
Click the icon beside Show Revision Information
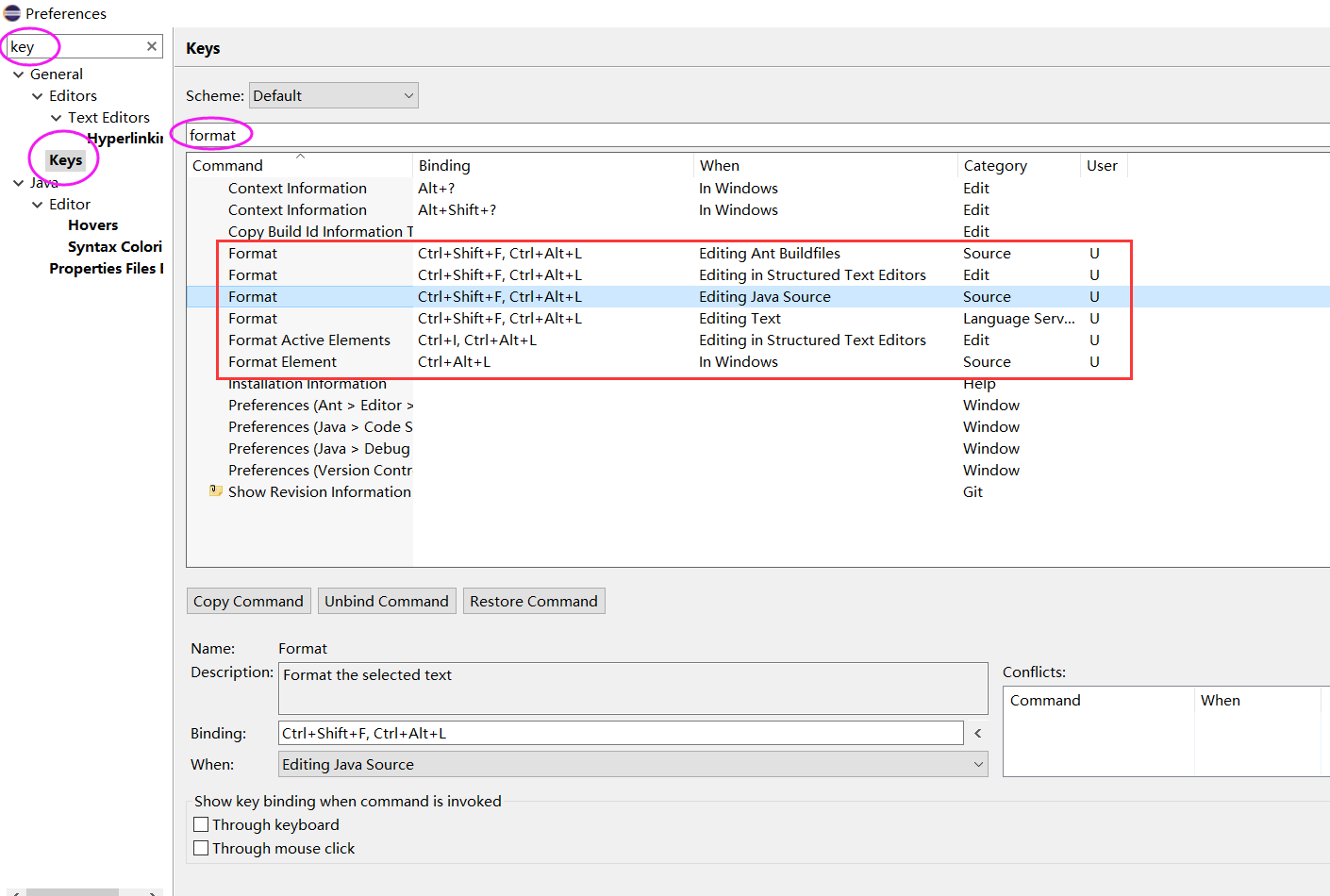[x=216, y=491]
